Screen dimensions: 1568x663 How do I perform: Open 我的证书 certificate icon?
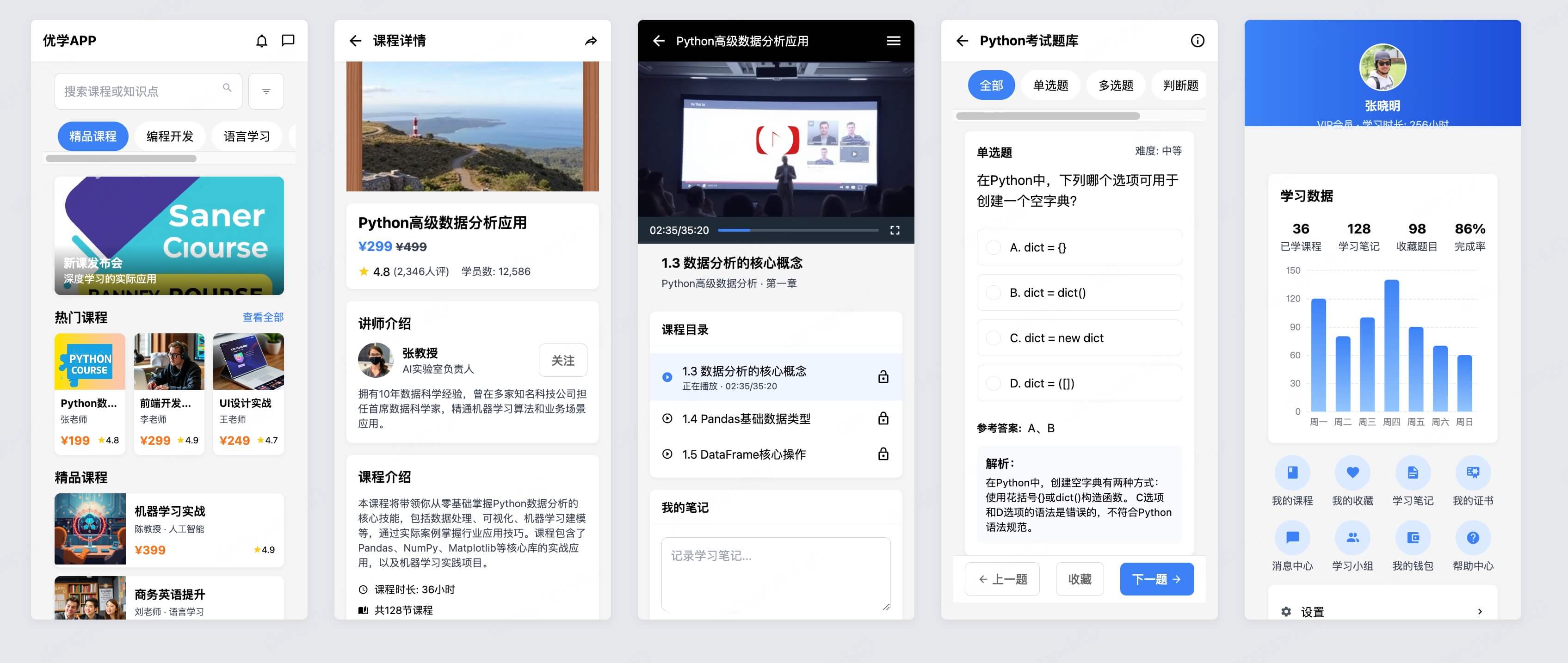tap(1473, 473)
